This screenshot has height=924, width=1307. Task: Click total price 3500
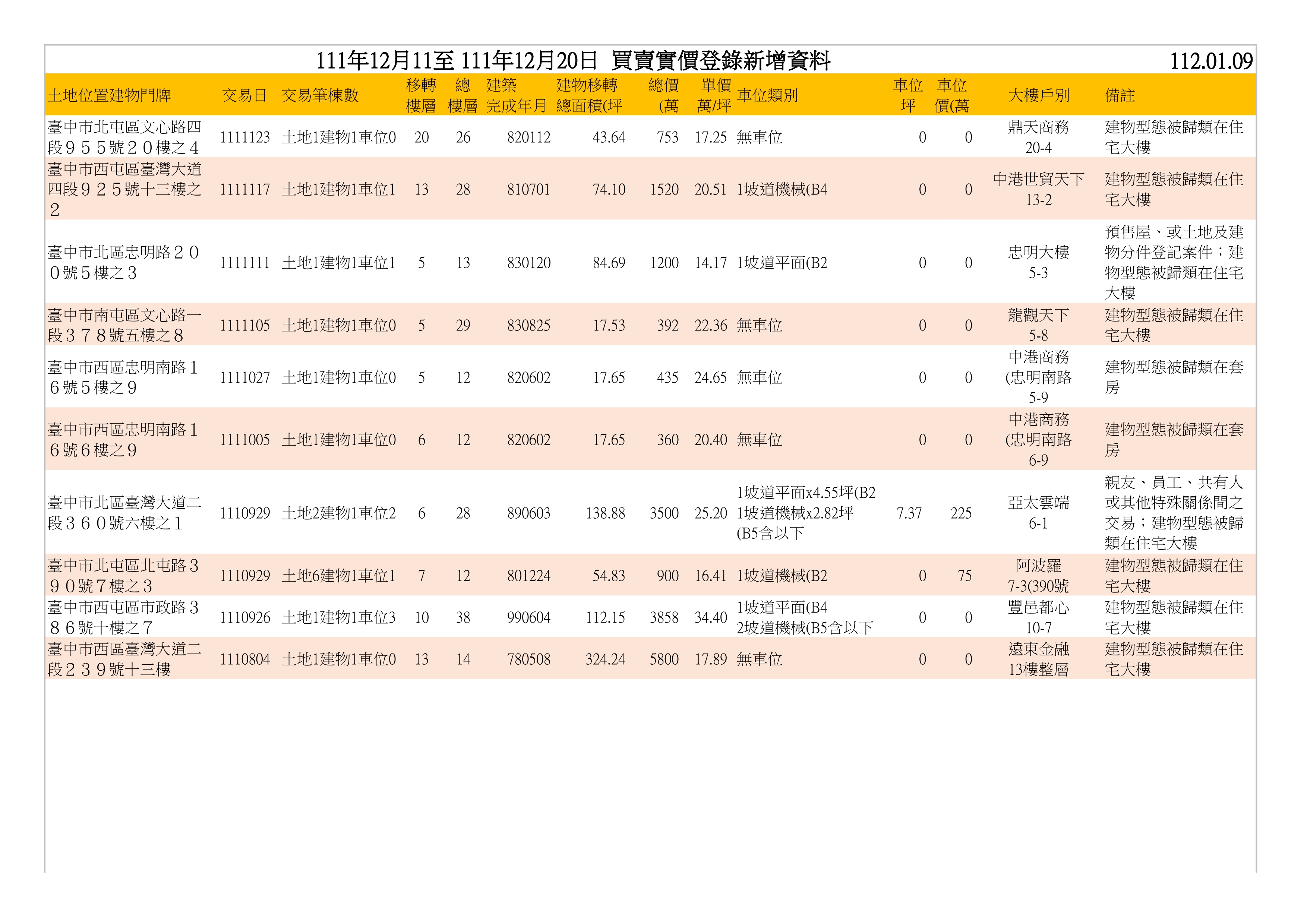(x=664, y=513)
